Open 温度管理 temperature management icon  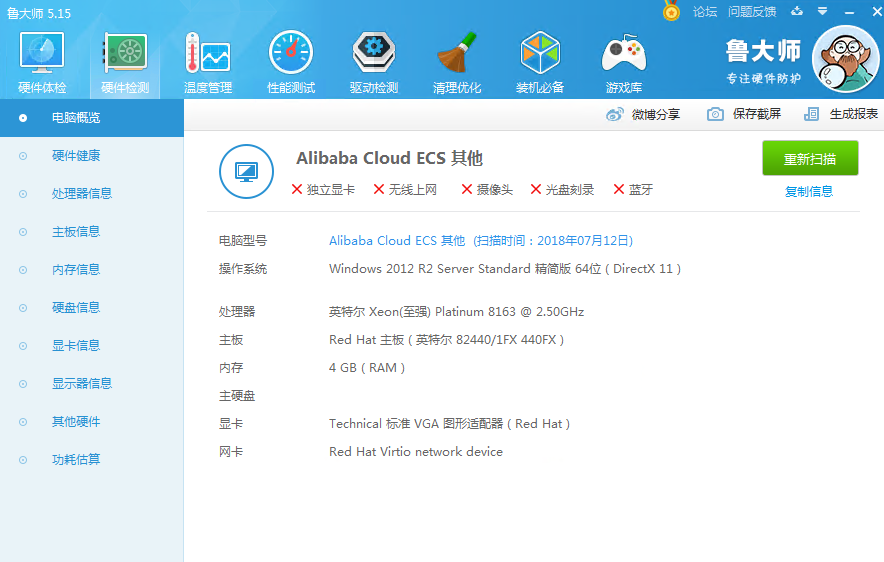(x=207, y=54)
